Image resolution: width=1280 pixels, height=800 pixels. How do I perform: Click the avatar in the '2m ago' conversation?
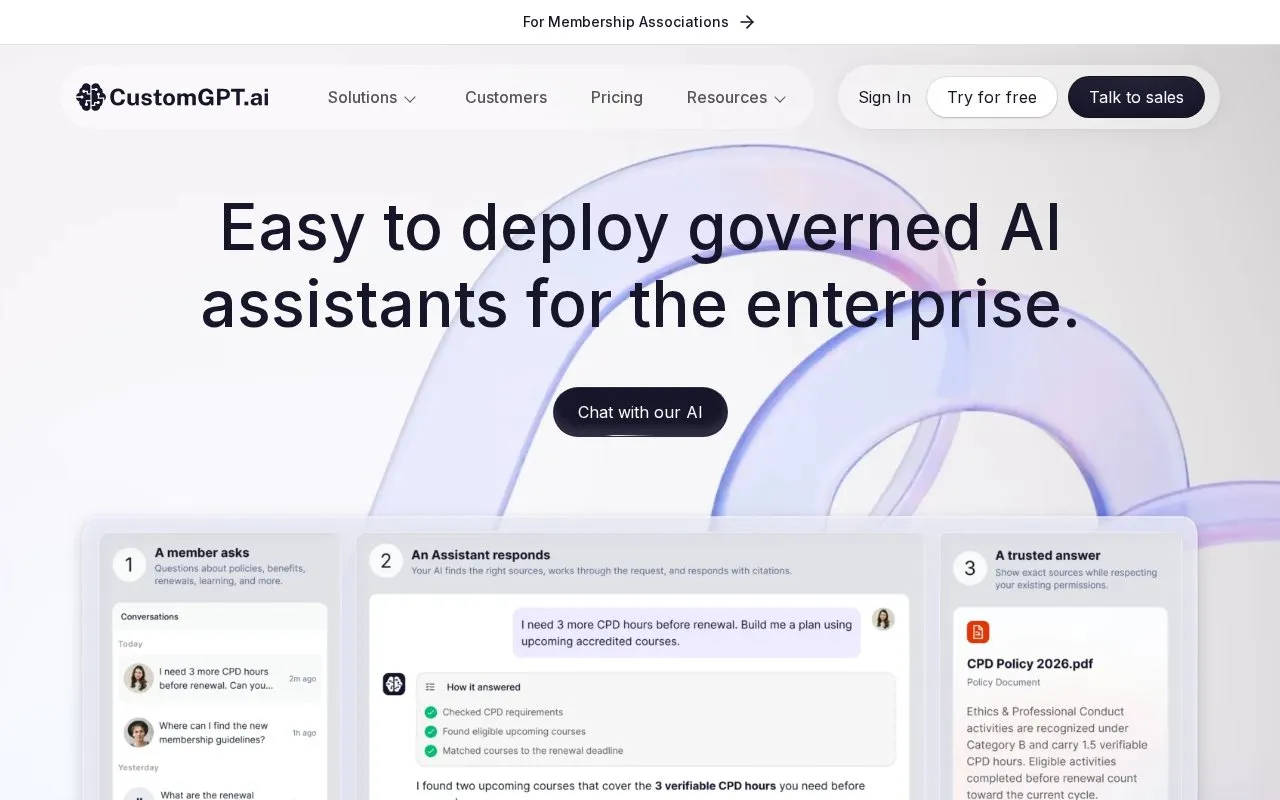(x=138, y=678)
